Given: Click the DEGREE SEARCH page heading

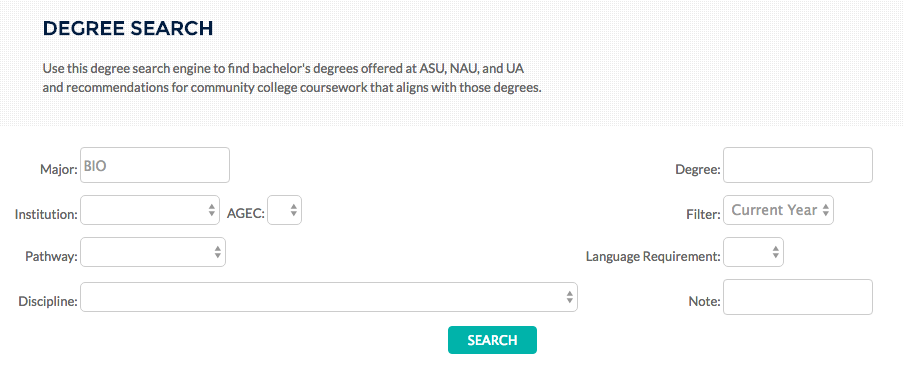Looking at the screenshot, I should pyautogui.click(x=128, y=29).
